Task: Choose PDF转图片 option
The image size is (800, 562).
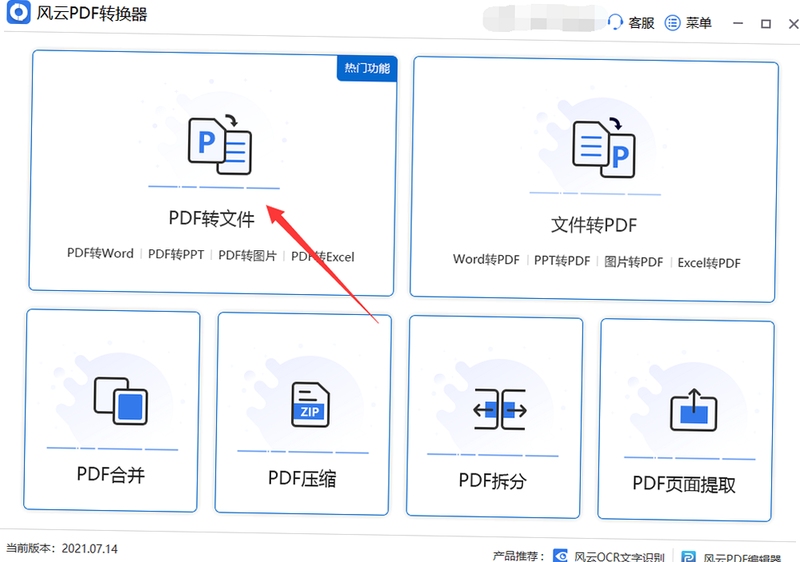Action: (247, 255)
